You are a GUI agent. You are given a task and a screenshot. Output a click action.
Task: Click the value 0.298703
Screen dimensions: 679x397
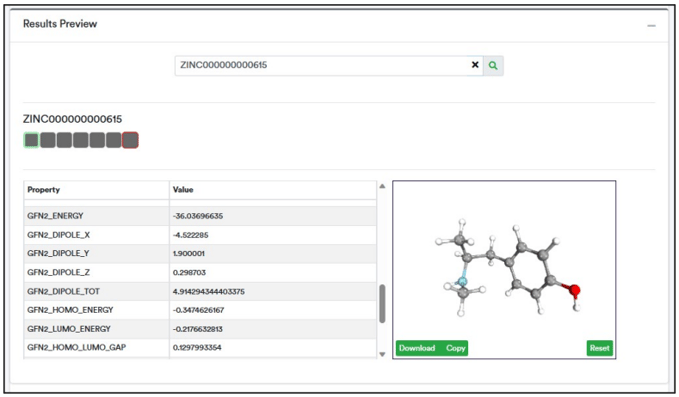189,273
